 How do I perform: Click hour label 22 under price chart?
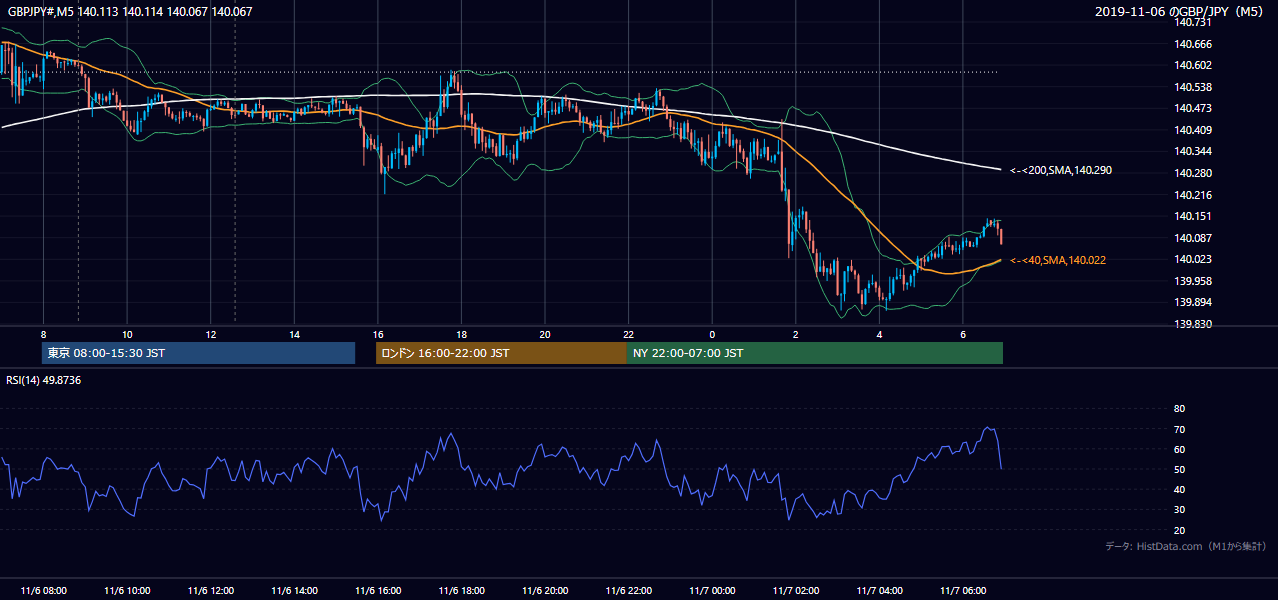629,334
